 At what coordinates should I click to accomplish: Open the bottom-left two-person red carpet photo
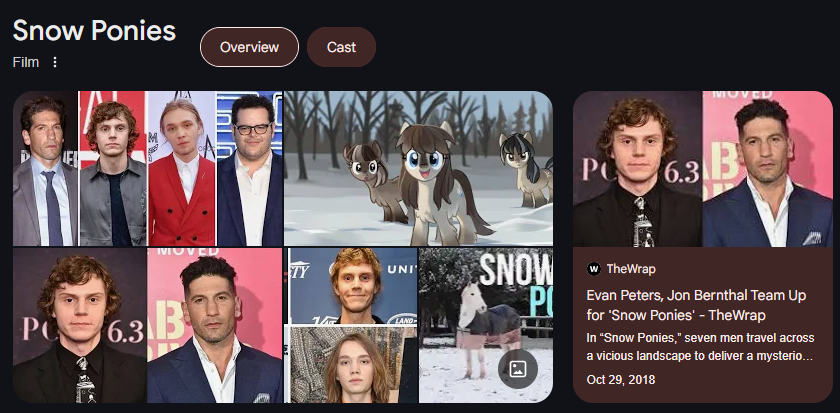click(x=147, y=325)
